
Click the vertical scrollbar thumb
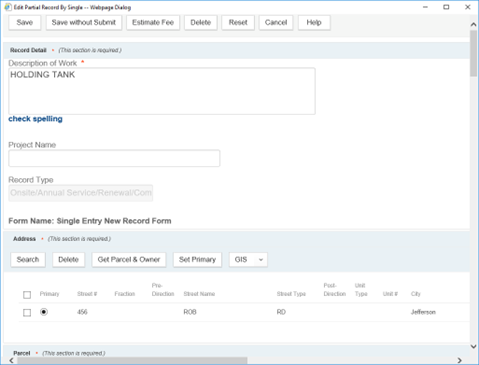(x=473, y=53)
